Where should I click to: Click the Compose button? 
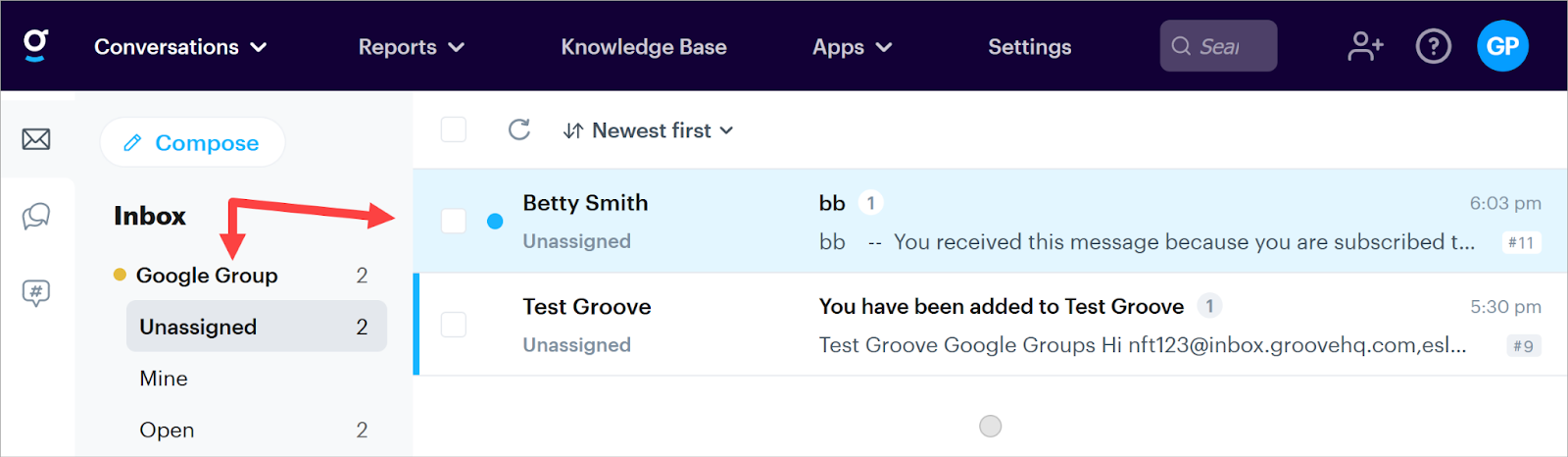coord(192,143)
